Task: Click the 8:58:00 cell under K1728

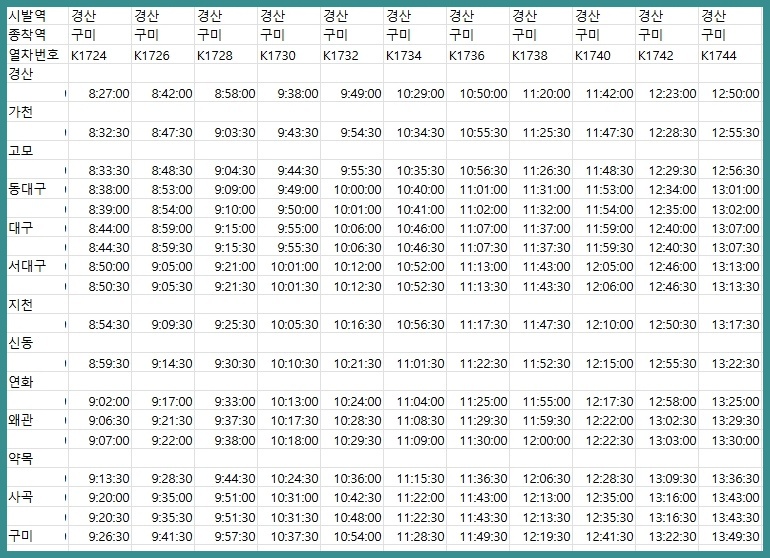Action: pyautogui.click(x=225, y=93)
